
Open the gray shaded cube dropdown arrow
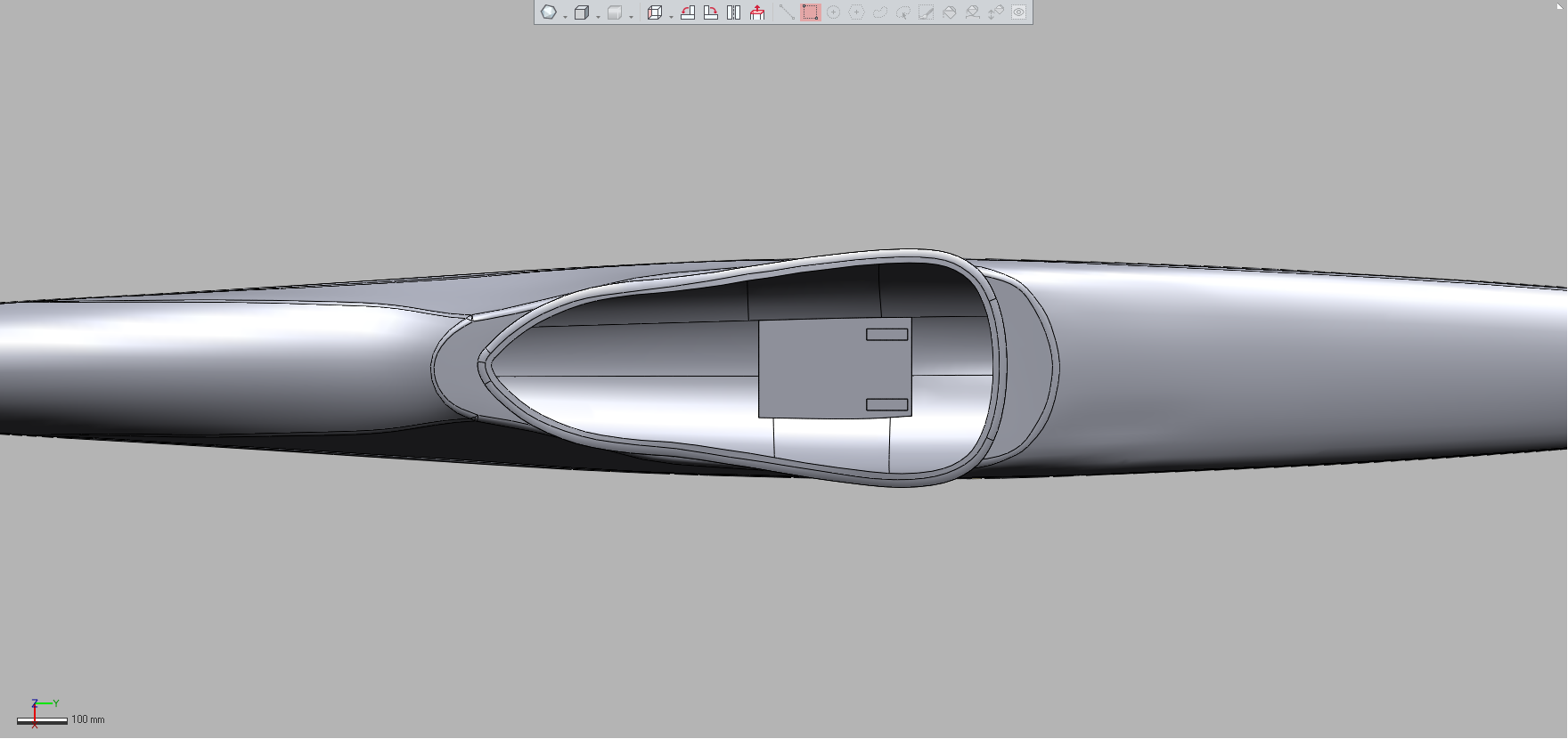pyautogui.click(x=631, y=16)
